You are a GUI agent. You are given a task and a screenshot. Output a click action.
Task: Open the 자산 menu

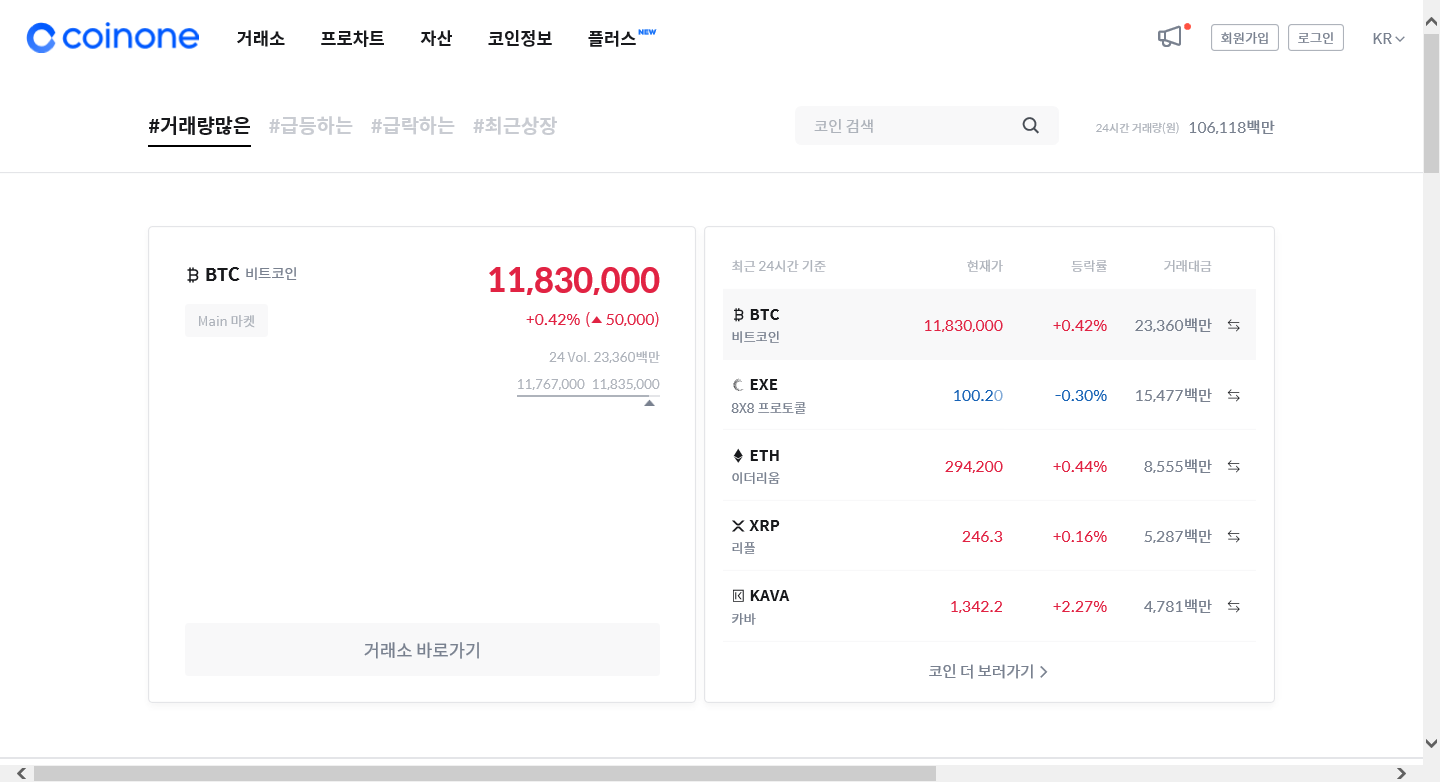coord(436,38)
